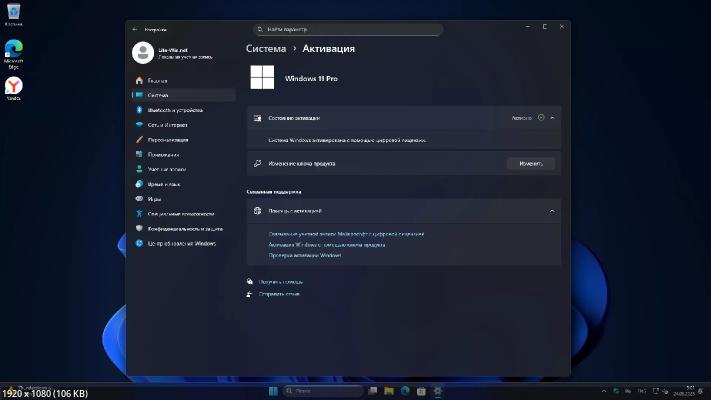Collapse the Состояние активации section

click(x=552, y=118)
